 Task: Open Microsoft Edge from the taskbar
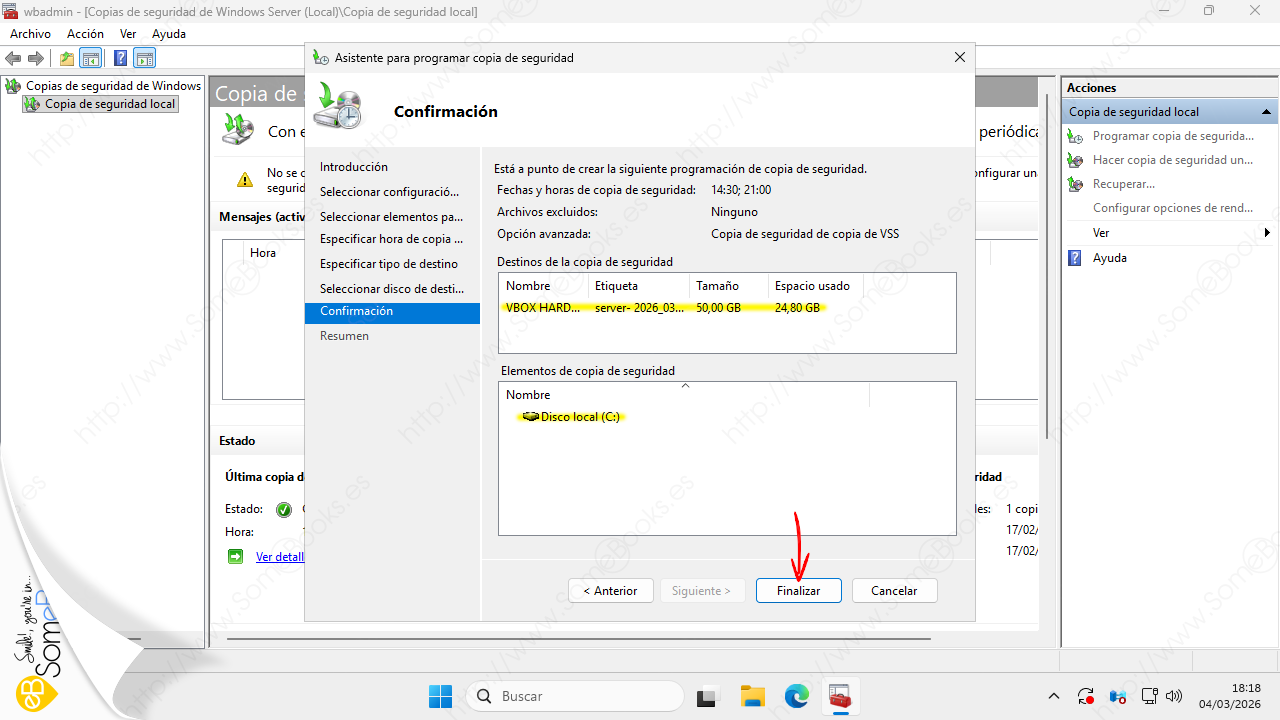796,696
